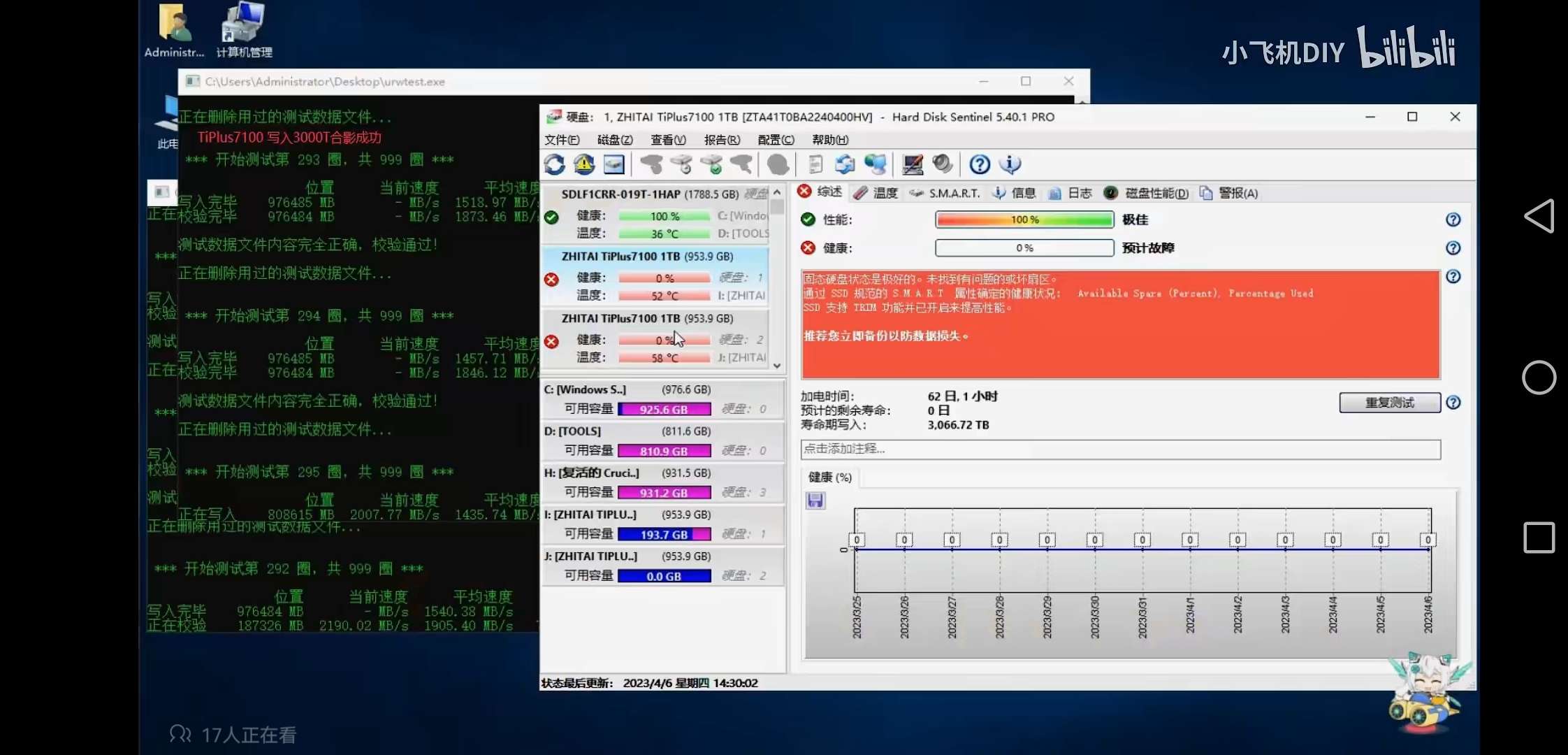Open the 文件(F) menu
Viewport: 1568px width, 755px height.
(x=562, y=140)
